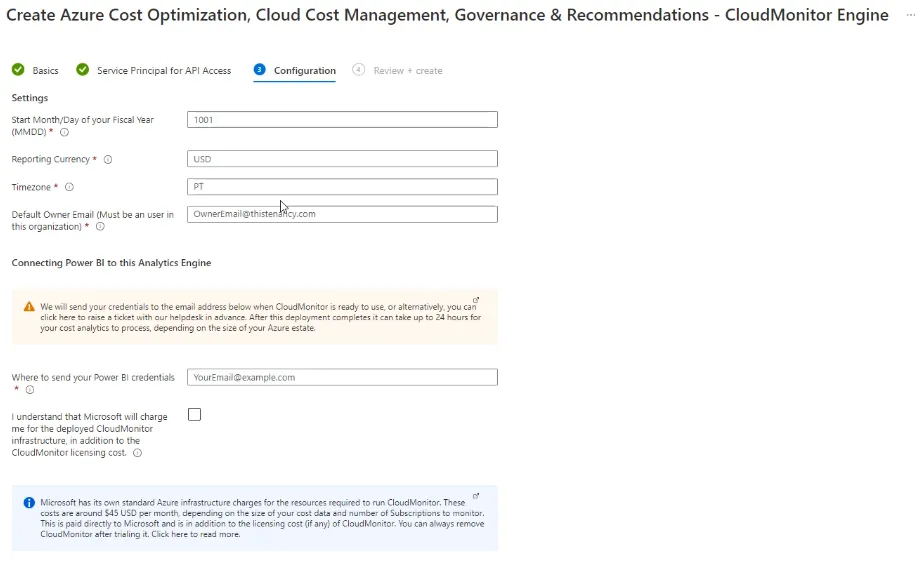Show info tooltip for Reporting Currency
Image resolution: width=920 pixels, height=568 pixels.
click(108, 160)
